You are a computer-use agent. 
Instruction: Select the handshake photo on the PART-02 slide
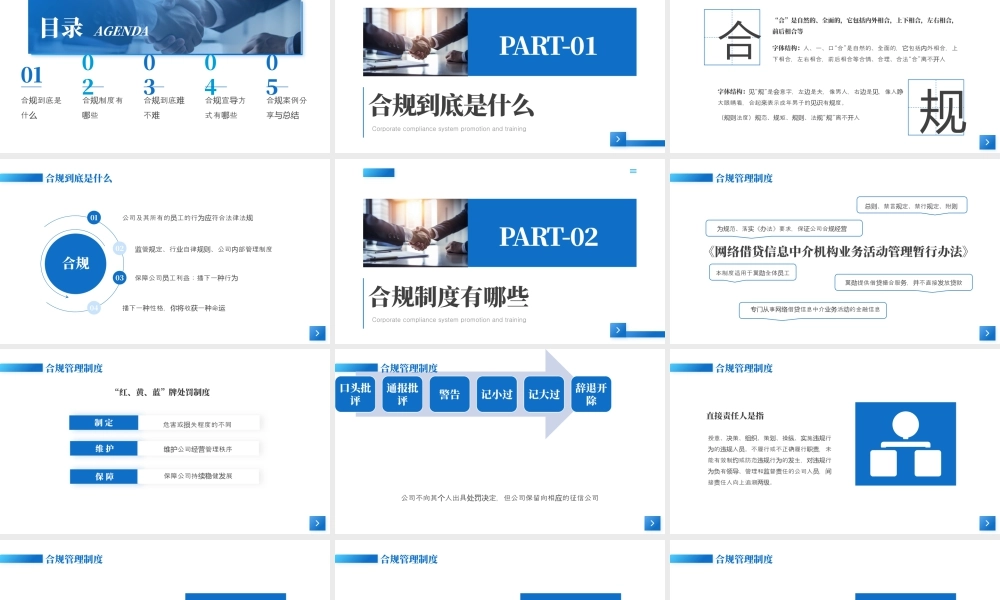click(x=415, y=233)
